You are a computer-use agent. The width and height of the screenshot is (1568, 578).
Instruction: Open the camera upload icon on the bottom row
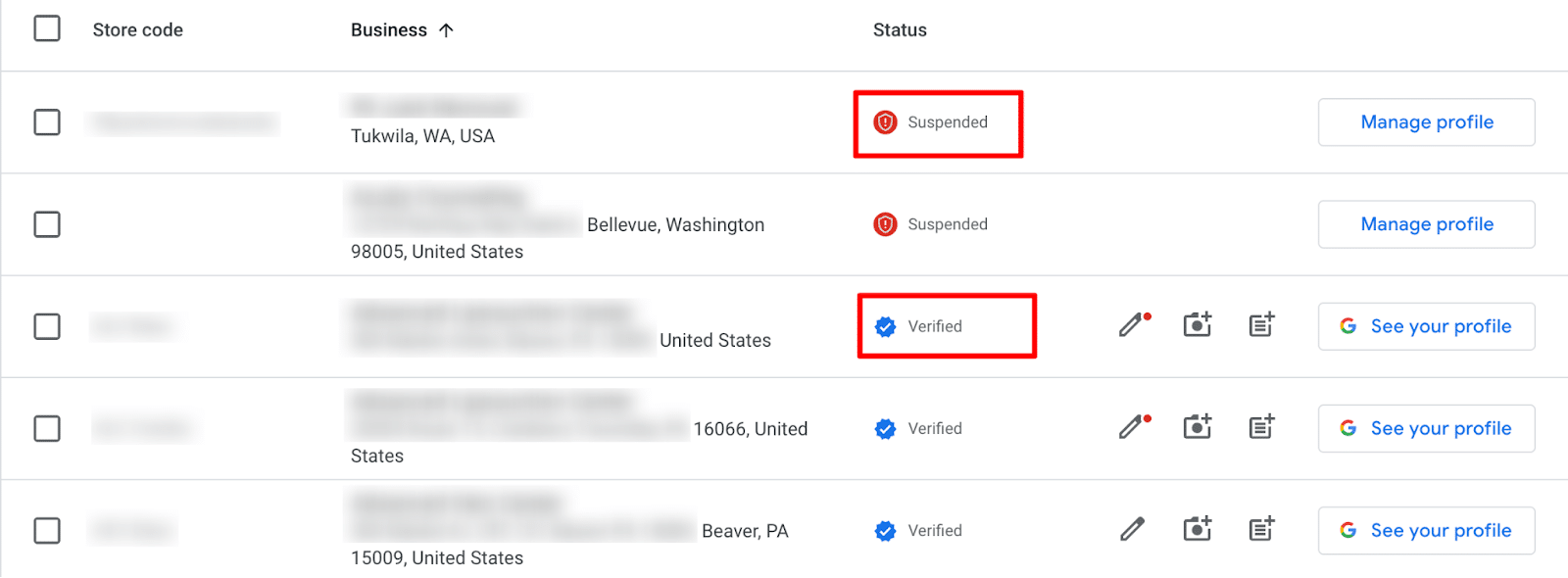[x=1197, y=530]
